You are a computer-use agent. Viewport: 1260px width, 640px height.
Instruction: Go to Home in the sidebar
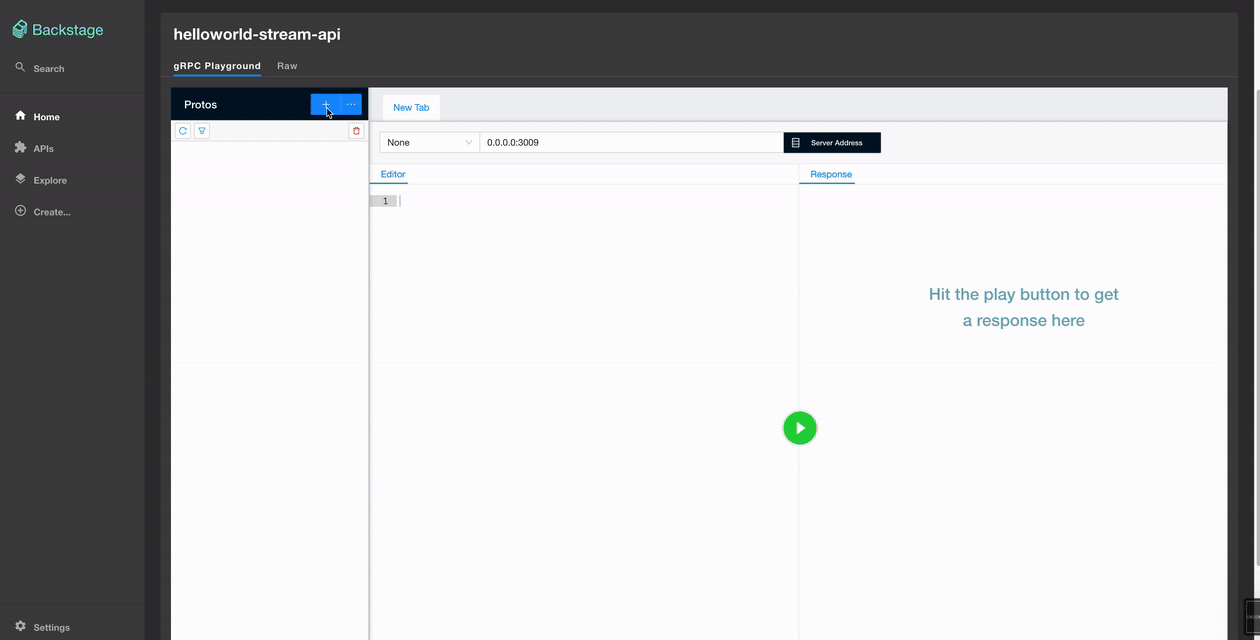(38, 116)
